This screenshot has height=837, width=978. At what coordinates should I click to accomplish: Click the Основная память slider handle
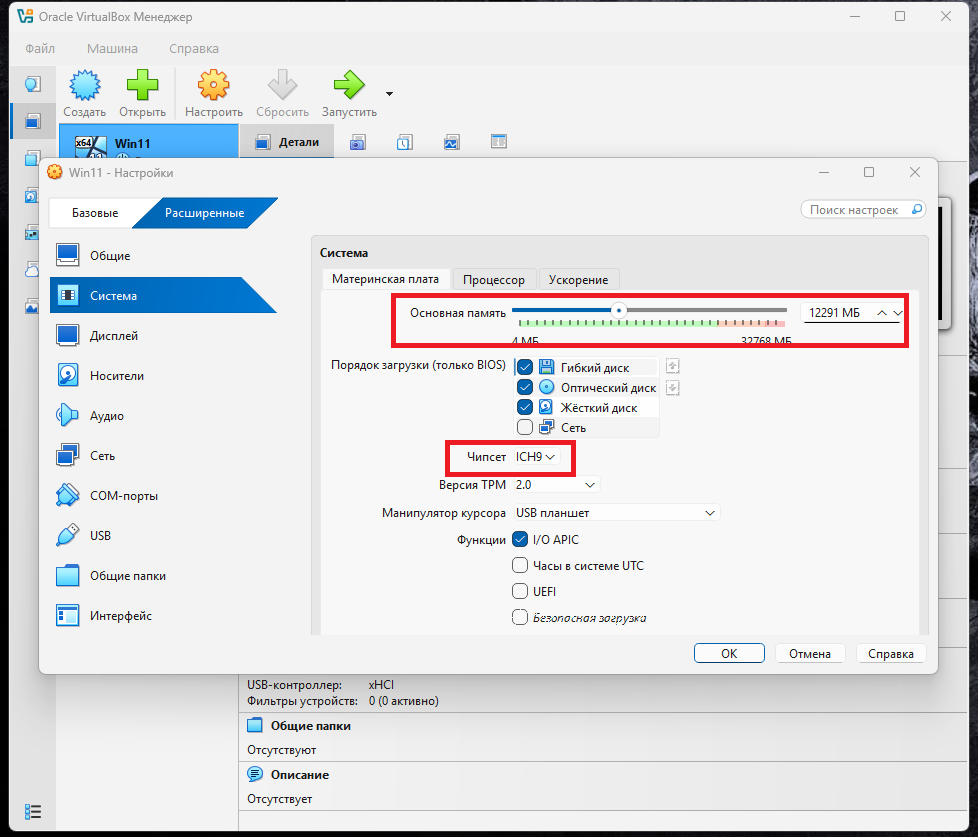point(619,310)
